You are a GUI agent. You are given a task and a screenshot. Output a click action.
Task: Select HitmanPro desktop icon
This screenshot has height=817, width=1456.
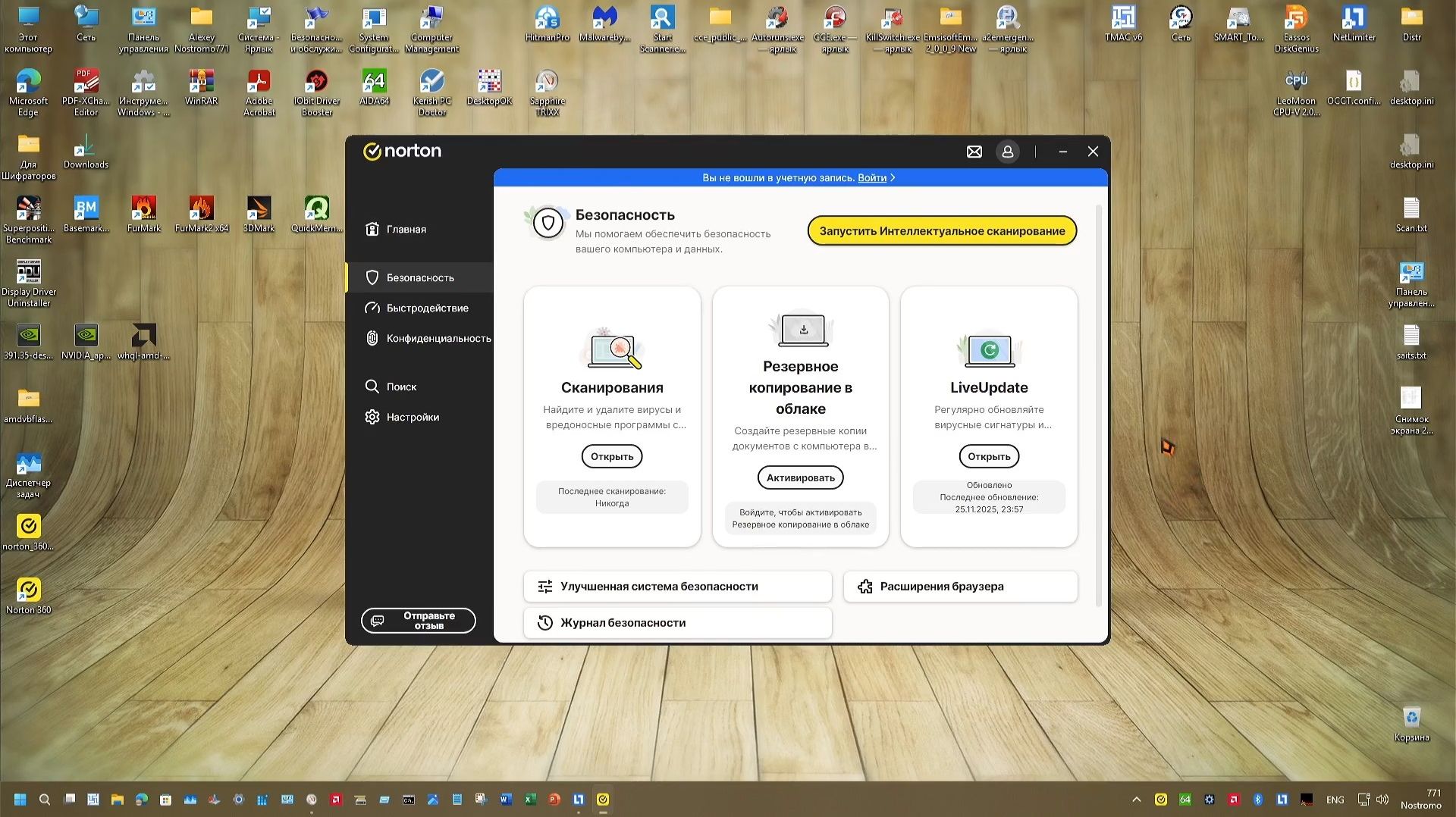pos(548,23)
